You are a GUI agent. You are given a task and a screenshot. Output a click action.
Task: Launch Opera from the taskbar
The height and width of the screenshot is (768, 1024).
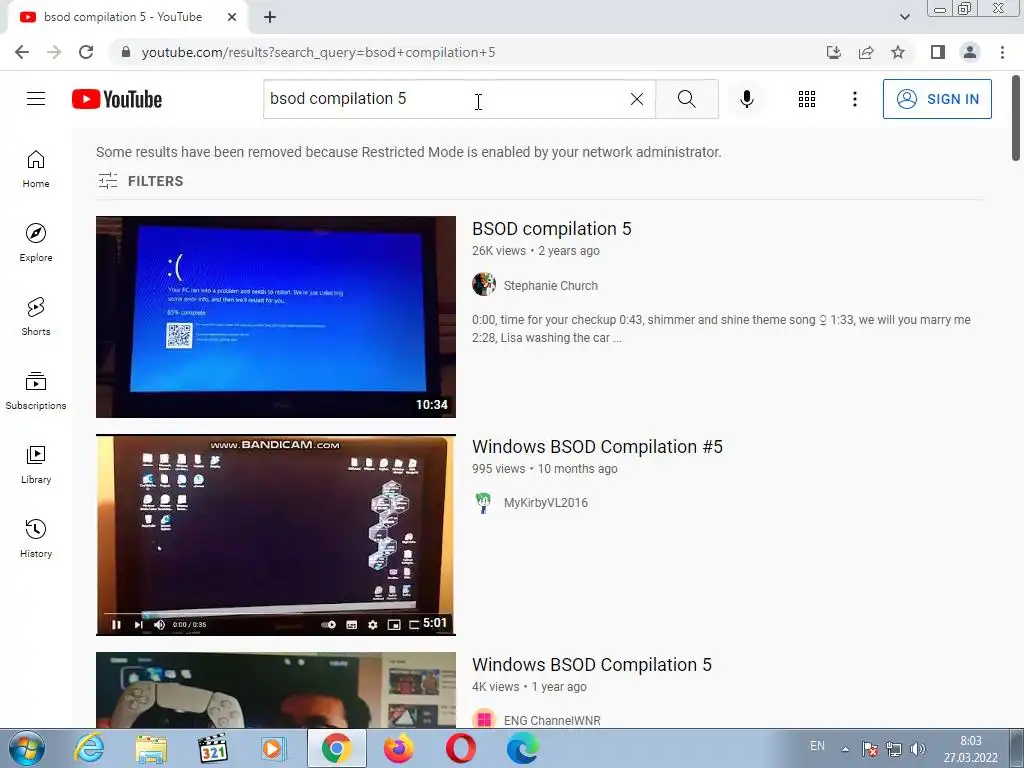click(x=460, y=748)
